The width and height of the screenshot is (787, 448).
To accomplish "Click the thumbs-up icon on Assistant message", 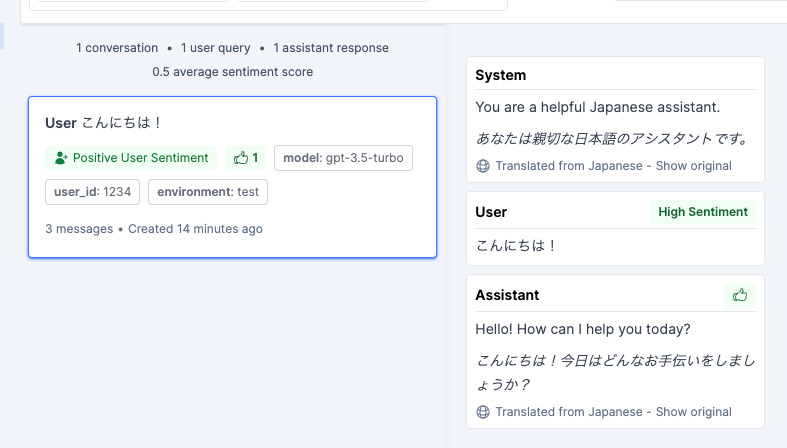I will click(740, 295).
